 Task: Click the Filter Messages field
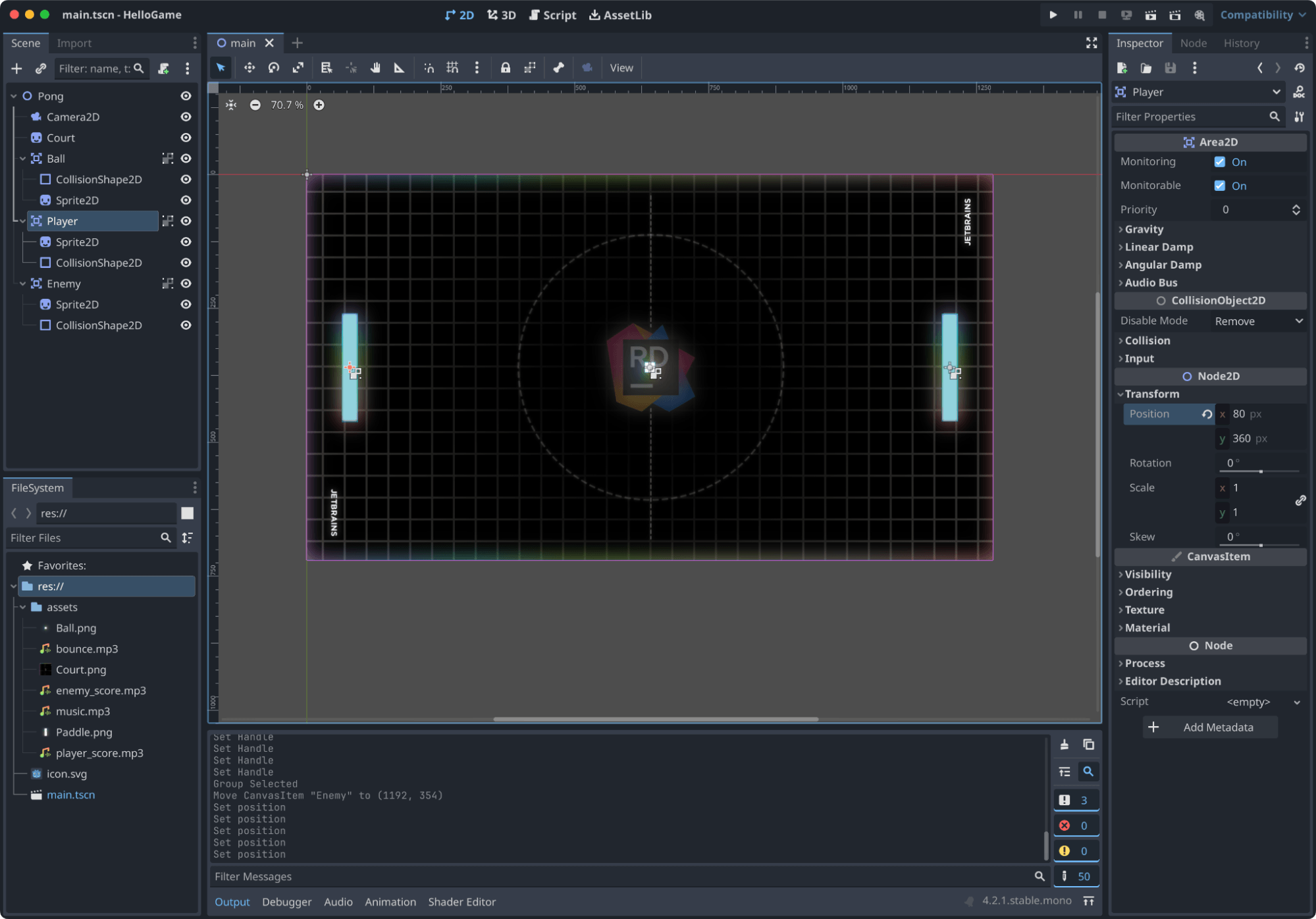pyautogui.click(x=619, y=876)
